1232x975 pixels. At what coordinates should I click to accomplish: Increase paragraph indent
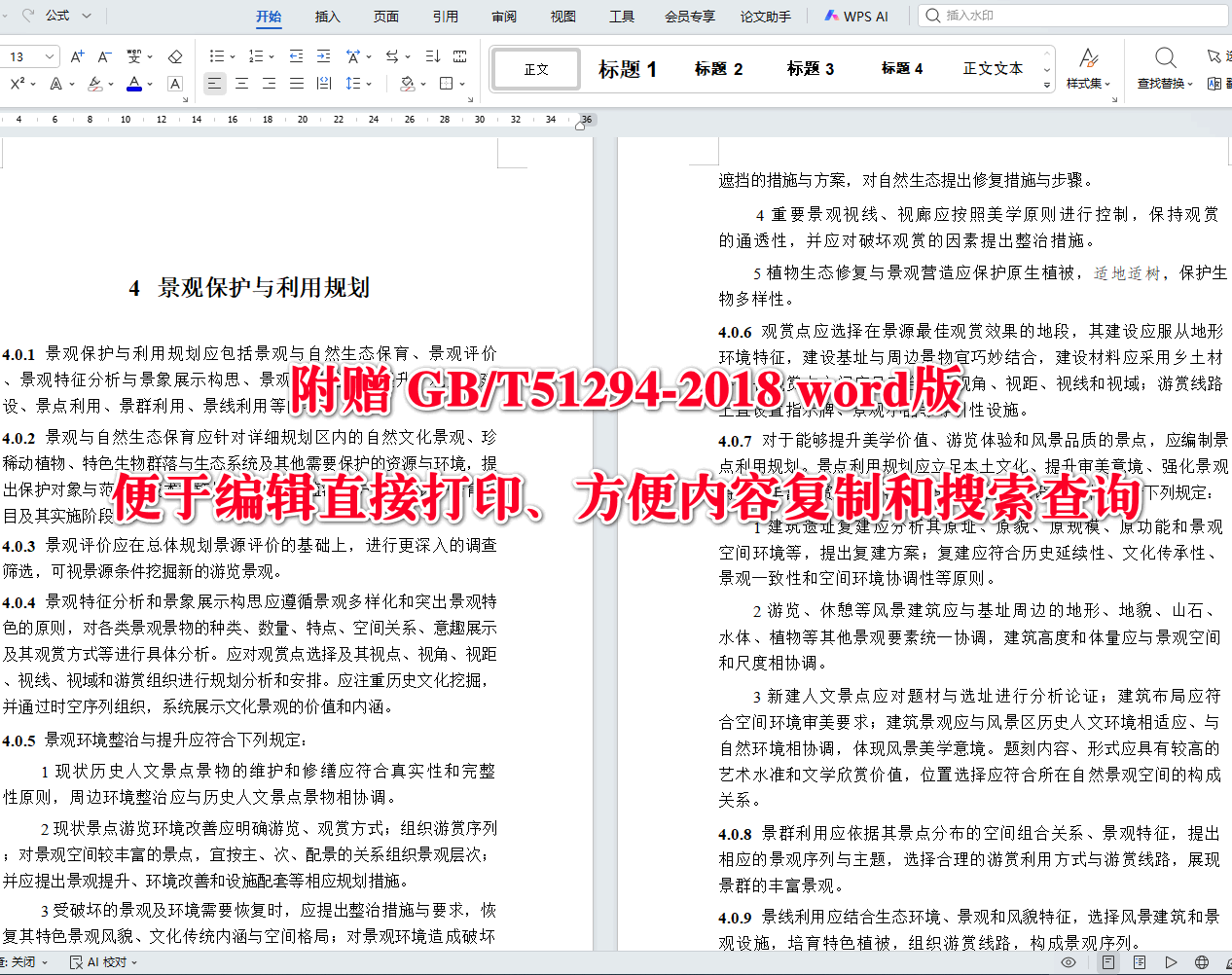[324, 56]
